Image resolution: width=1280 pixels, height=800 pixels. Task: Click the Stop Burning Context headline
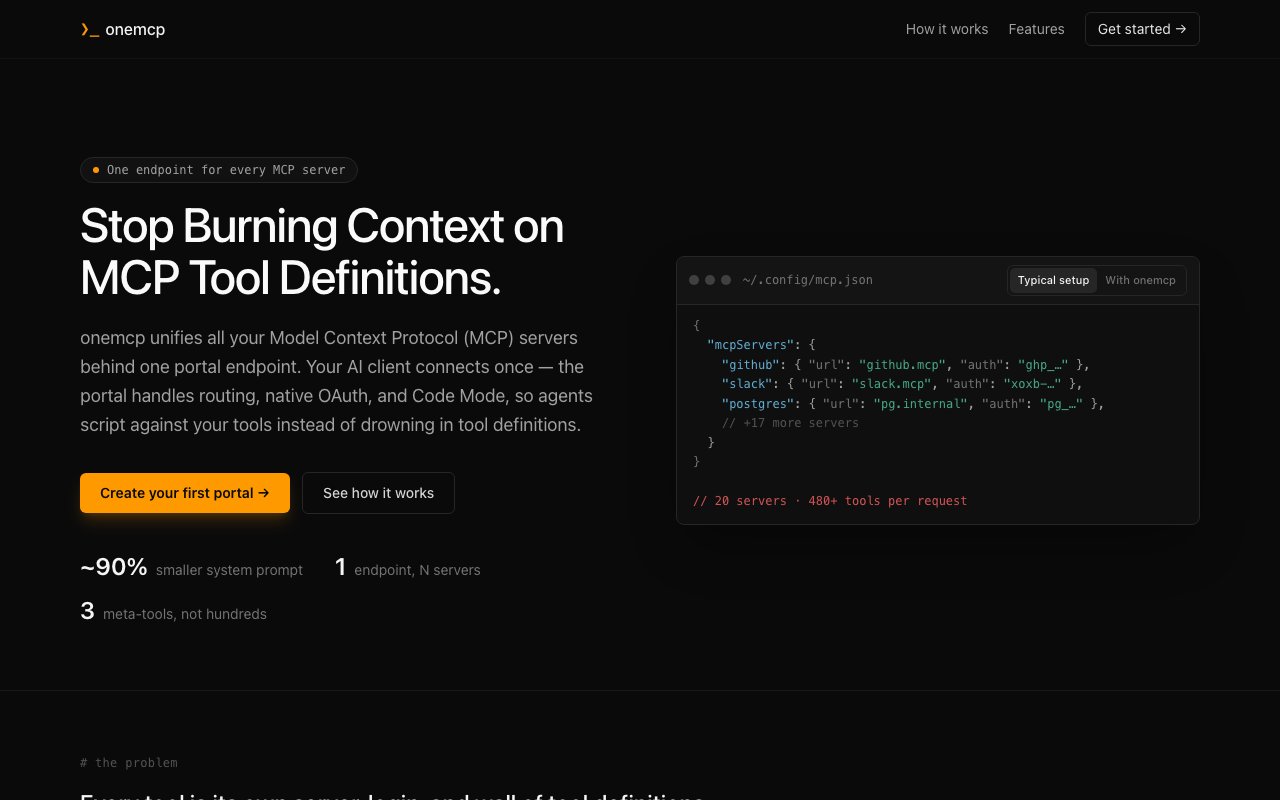click(322, 253)
